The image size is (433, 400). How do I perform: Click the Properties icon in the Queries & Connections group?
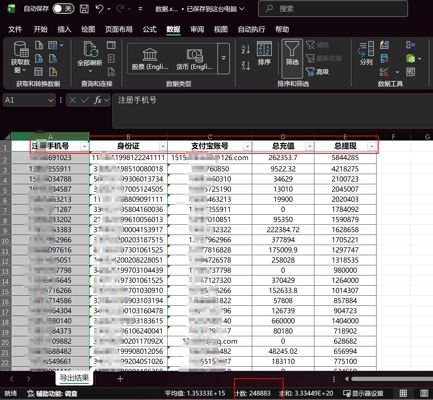[111, 59]
